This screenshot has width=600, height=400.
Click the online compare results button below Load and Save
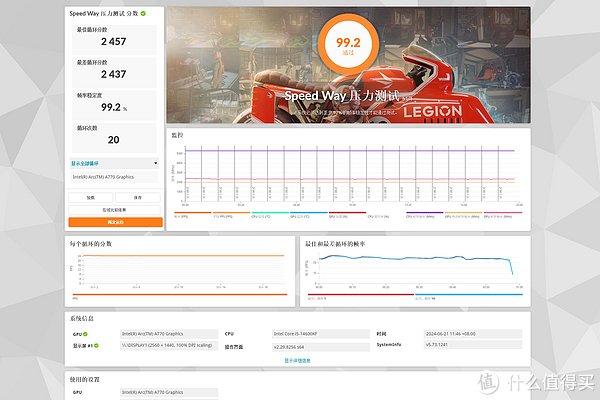click(x=114, y=210)
